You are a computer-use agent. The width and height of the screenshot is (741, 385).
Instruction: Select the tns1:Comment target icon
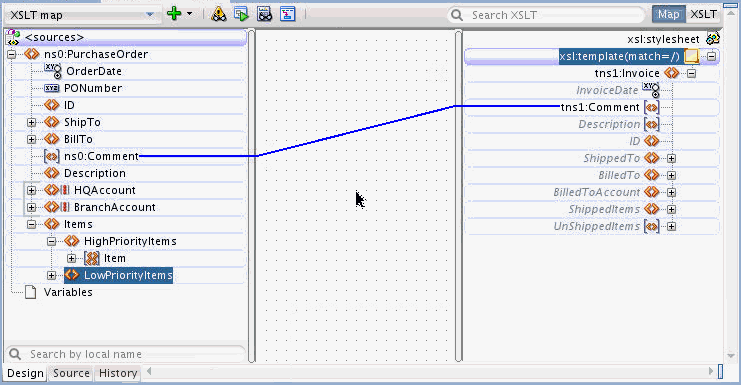pos(652,107)
